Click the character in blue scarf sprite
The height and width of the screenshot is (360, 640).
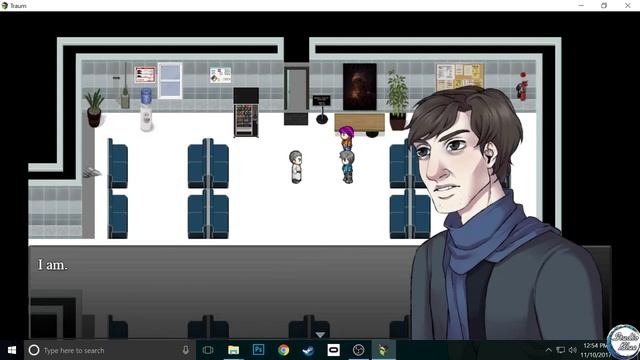click(347, 167)
